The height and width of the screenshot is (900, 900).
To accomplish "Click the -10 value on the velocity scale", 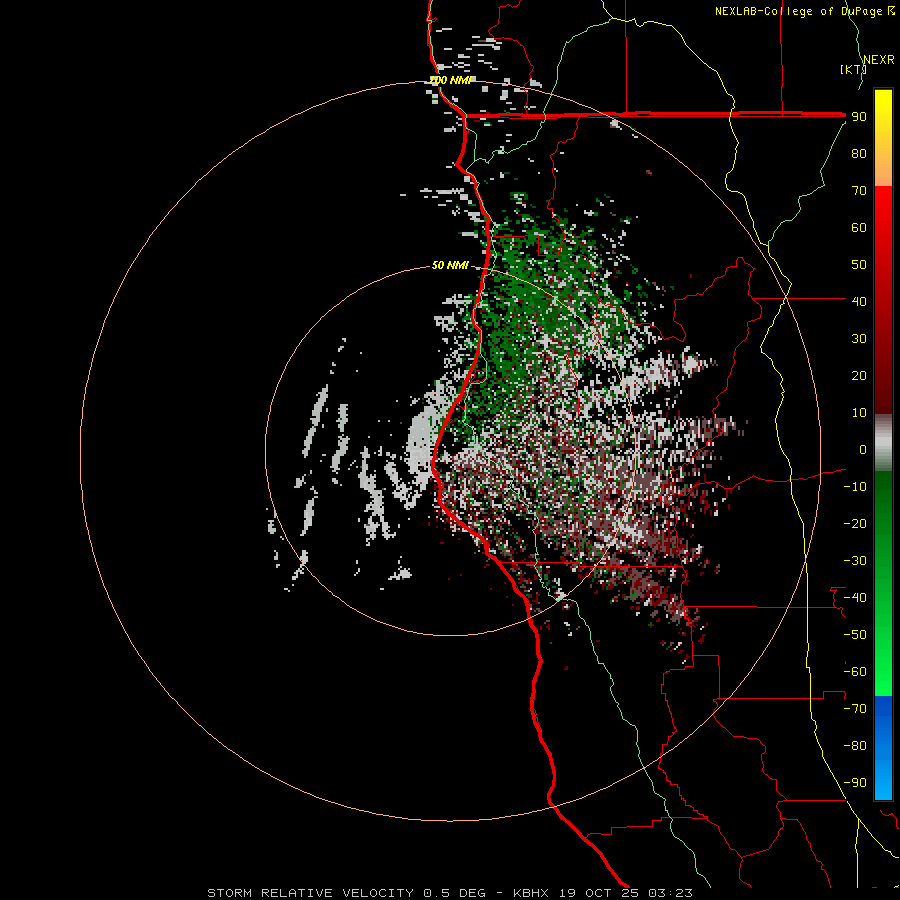I will coord(855,487).
